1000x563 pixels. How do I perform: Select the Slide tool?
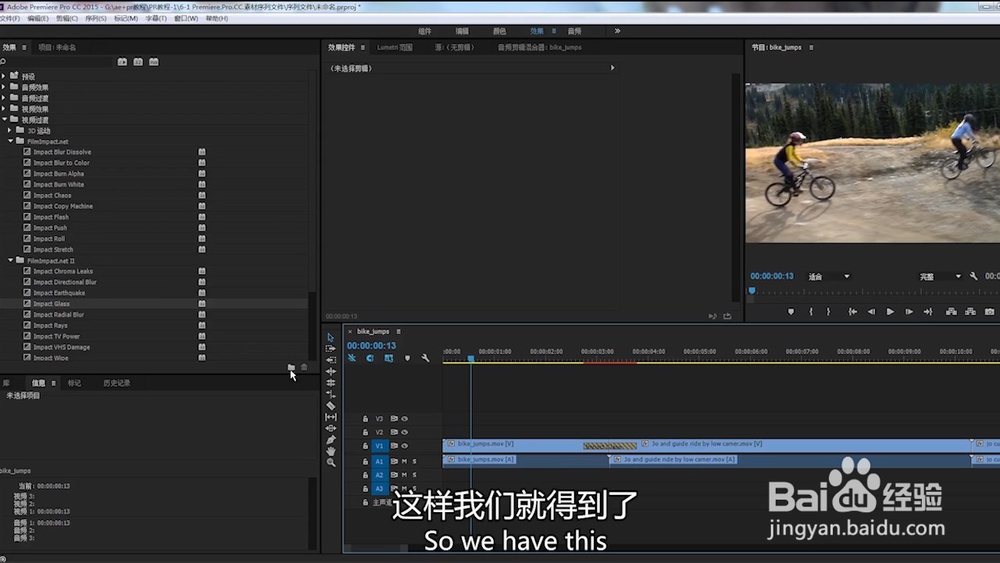(x=330, y=428)
